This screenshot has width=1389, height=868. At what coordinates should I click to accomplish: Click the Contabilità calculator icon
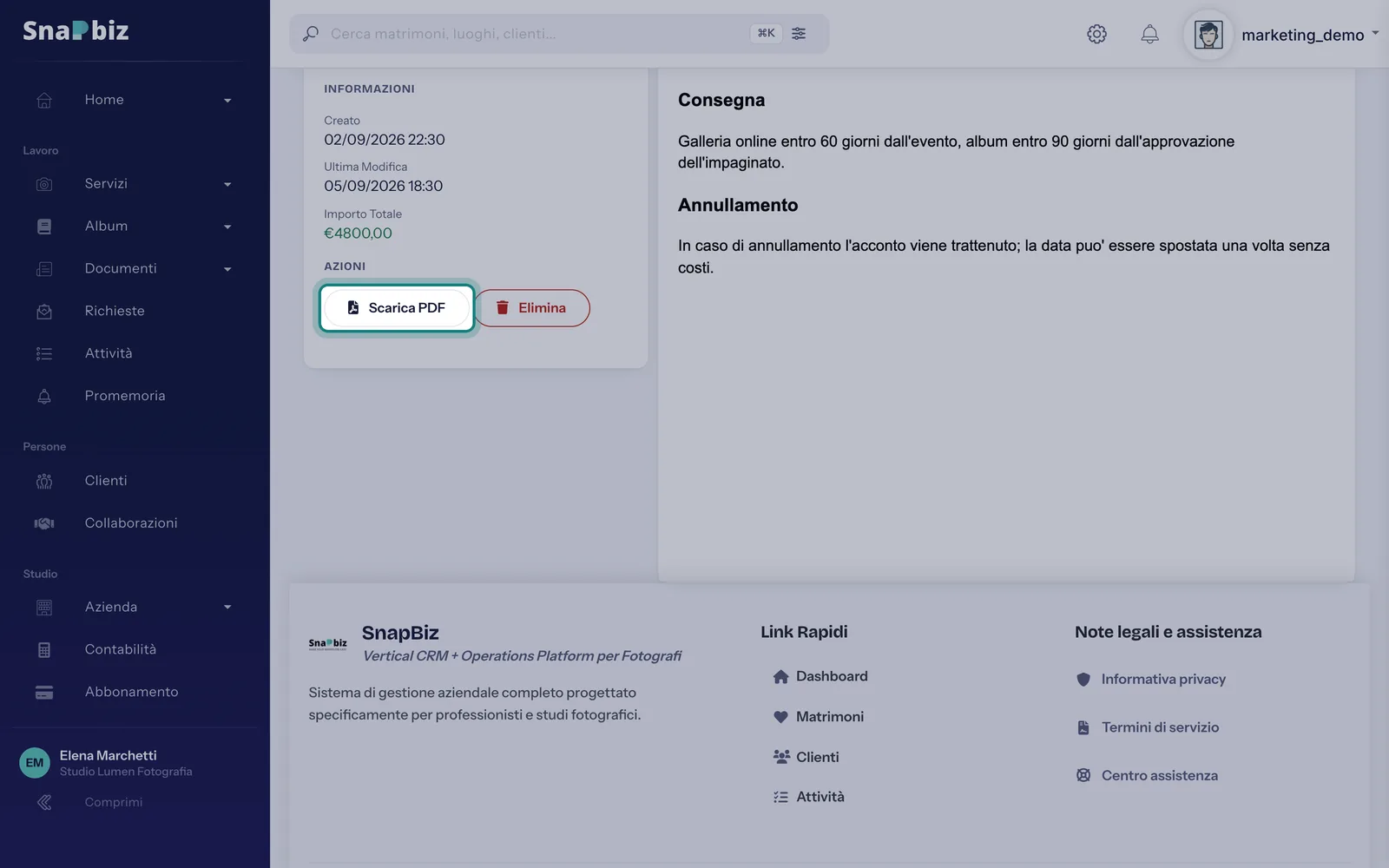coord(44,649)
